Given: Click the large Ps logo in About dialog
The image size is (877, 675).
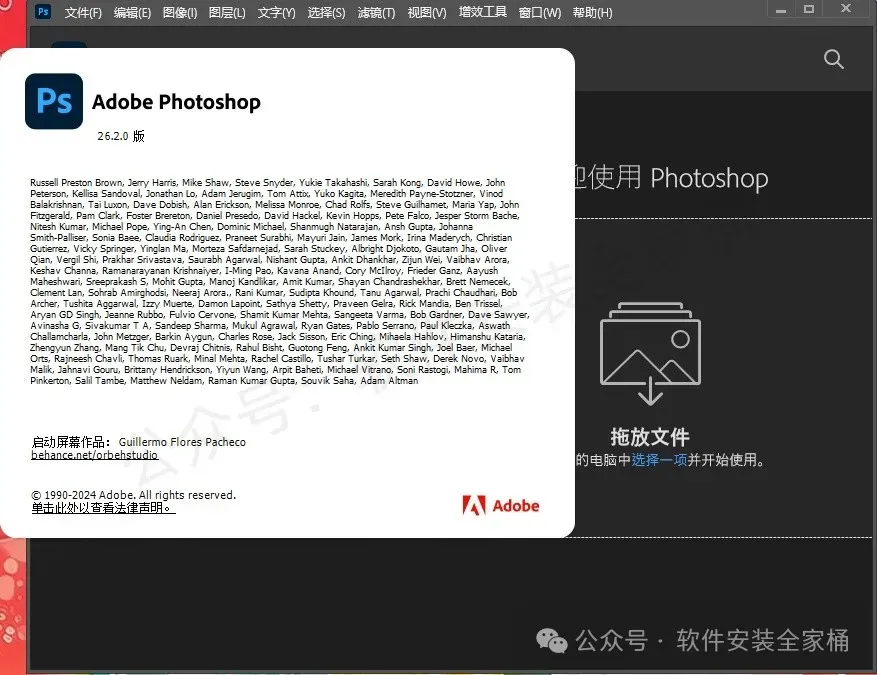Looking at the screenshot, I should click(x=54, y=101).
